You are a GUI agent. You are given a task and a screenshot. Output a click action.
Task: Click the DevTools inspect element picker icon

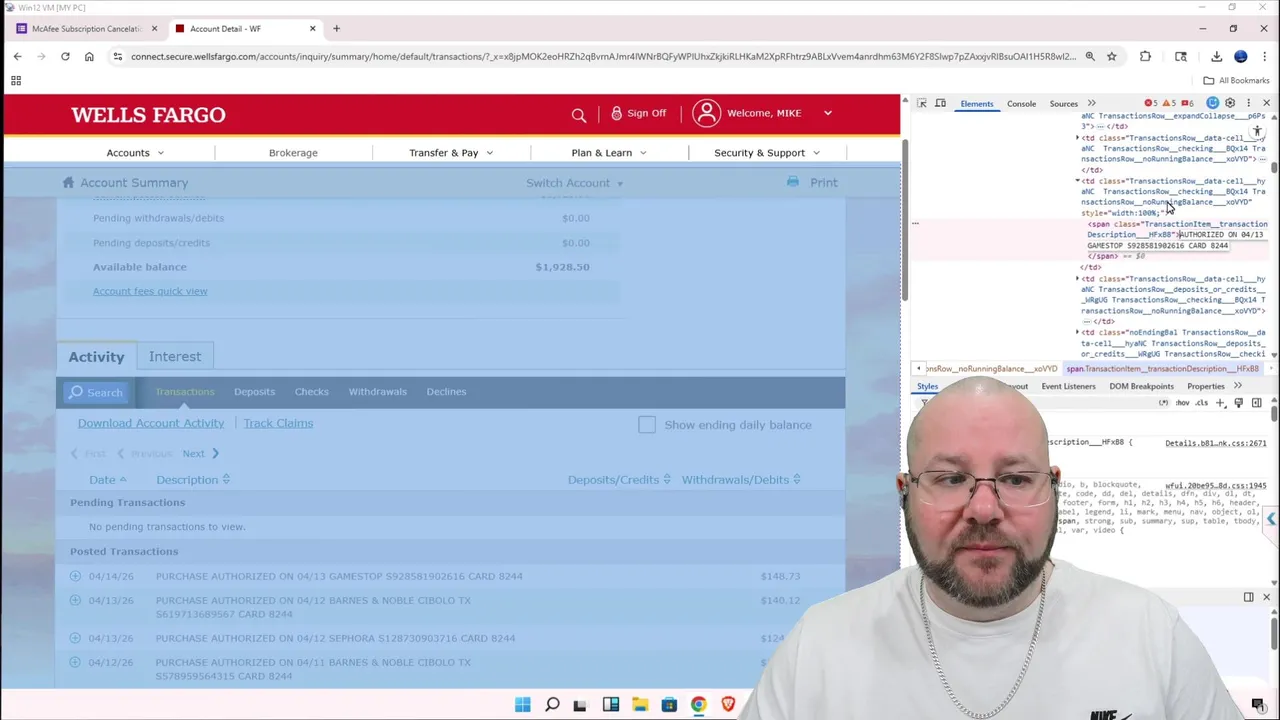[922, 103]
